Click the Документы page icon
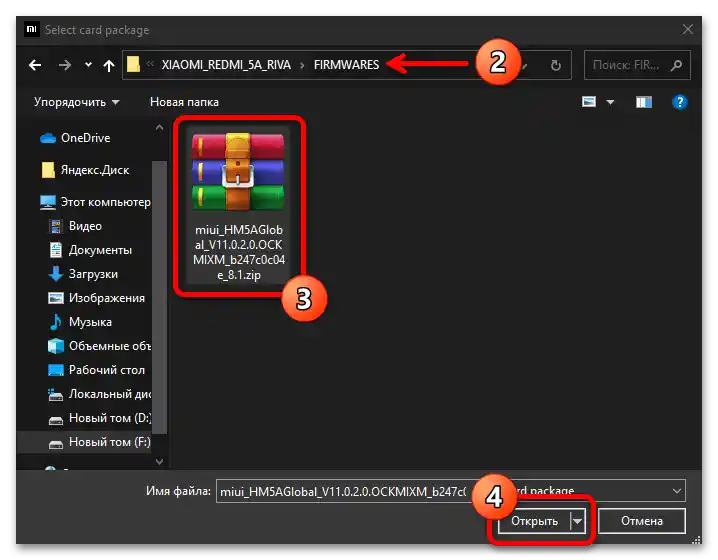 click(x=56, y=250)
